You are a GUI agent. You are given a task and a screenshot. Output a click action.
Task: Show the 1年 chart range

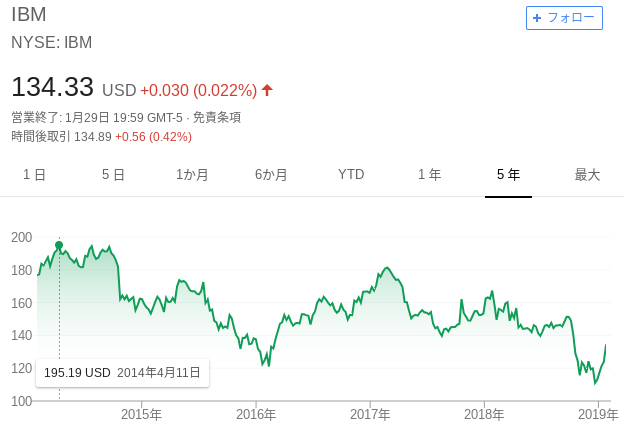tap(429, 174)
